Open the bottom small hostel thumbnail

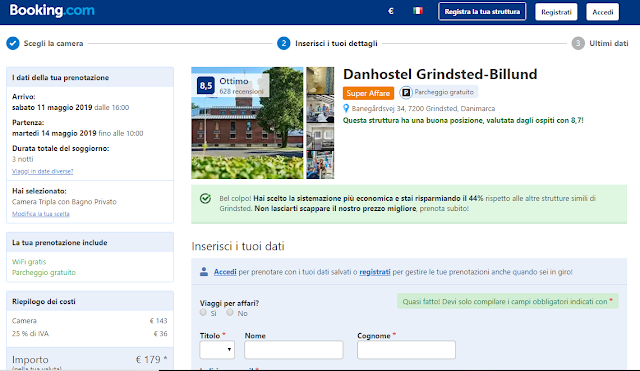pyautogui.click(x=320, y=165)
